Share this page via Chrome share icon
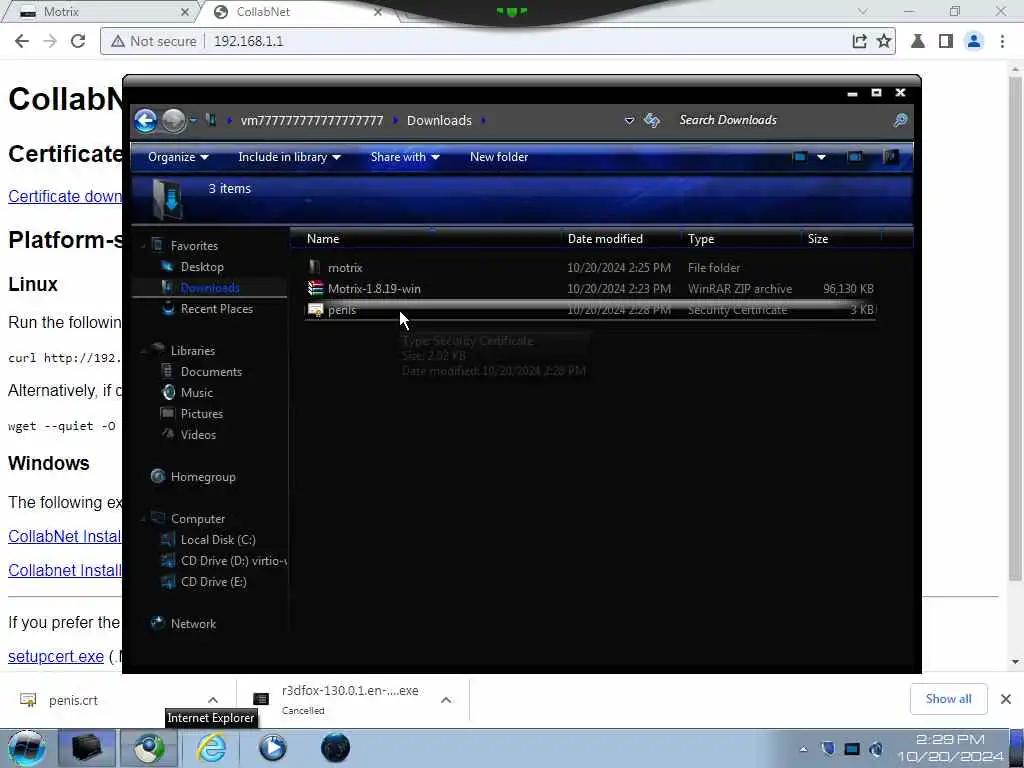The width and height of the screenshot is (1024, 768). (x=859, y=41)
